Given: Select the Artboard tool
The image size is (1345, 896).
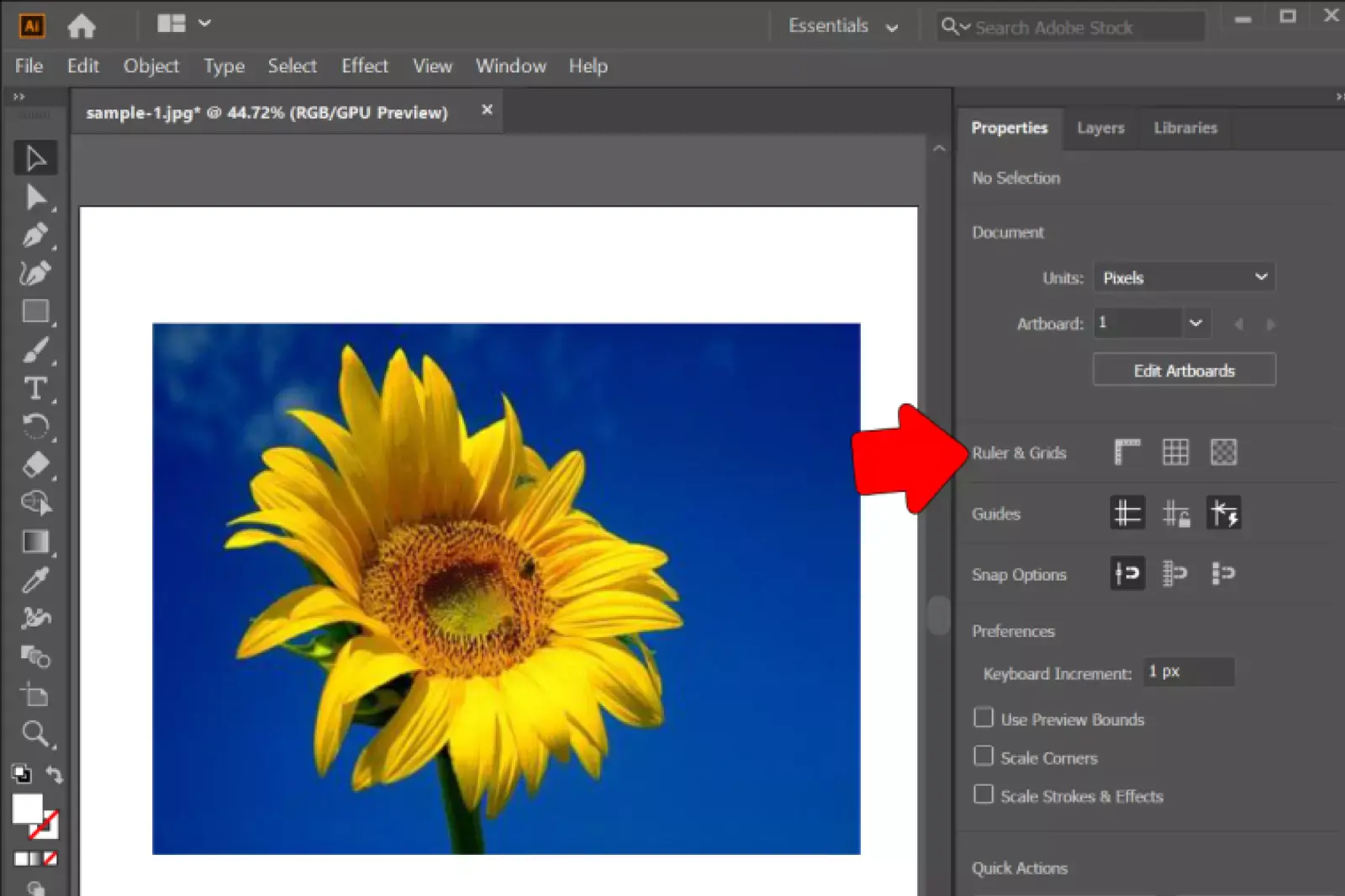Looking at the screenshot, I should pos(35,695).
